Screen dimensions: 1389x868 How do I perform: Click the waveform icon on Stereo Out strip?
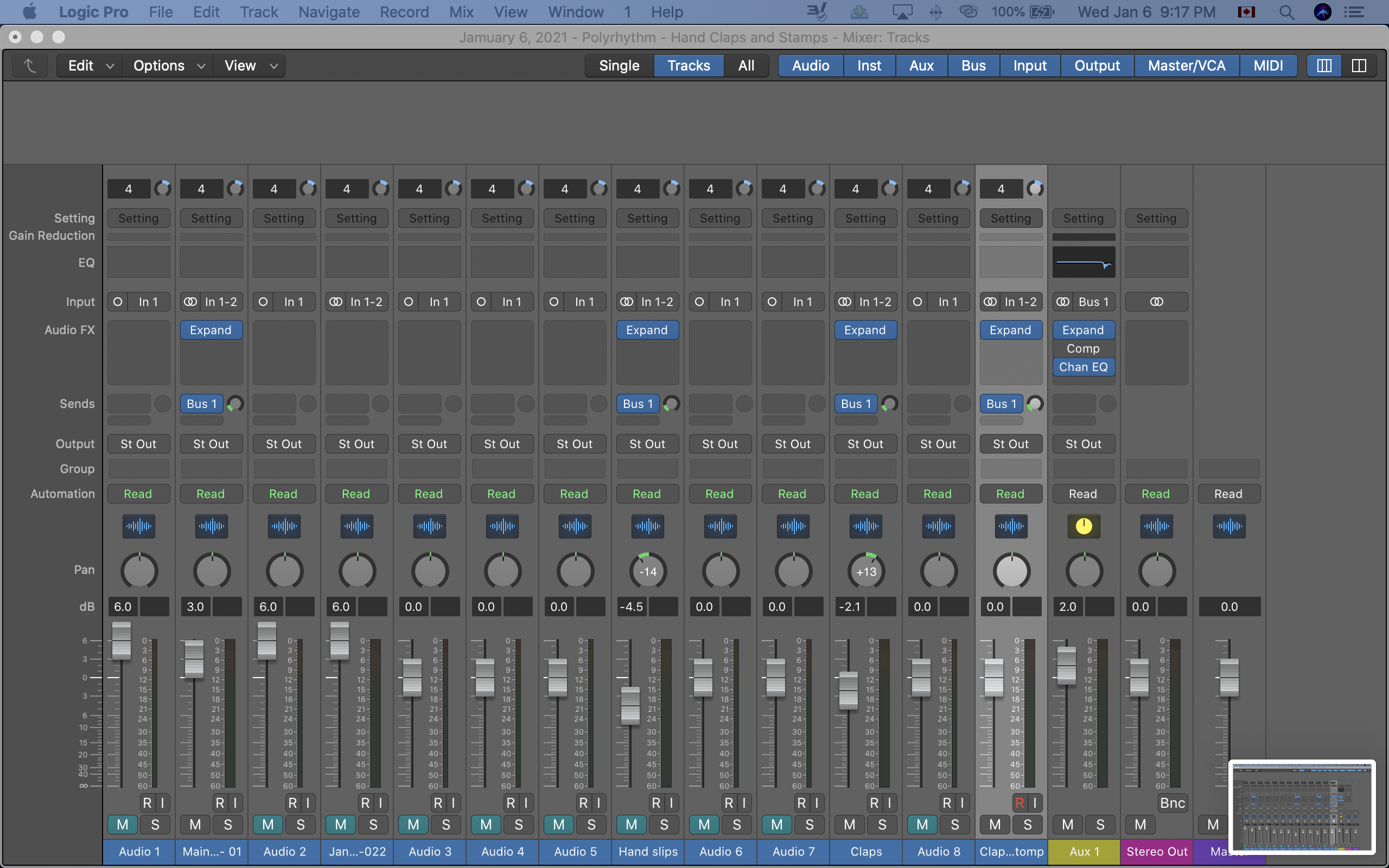click(1157, 526)
